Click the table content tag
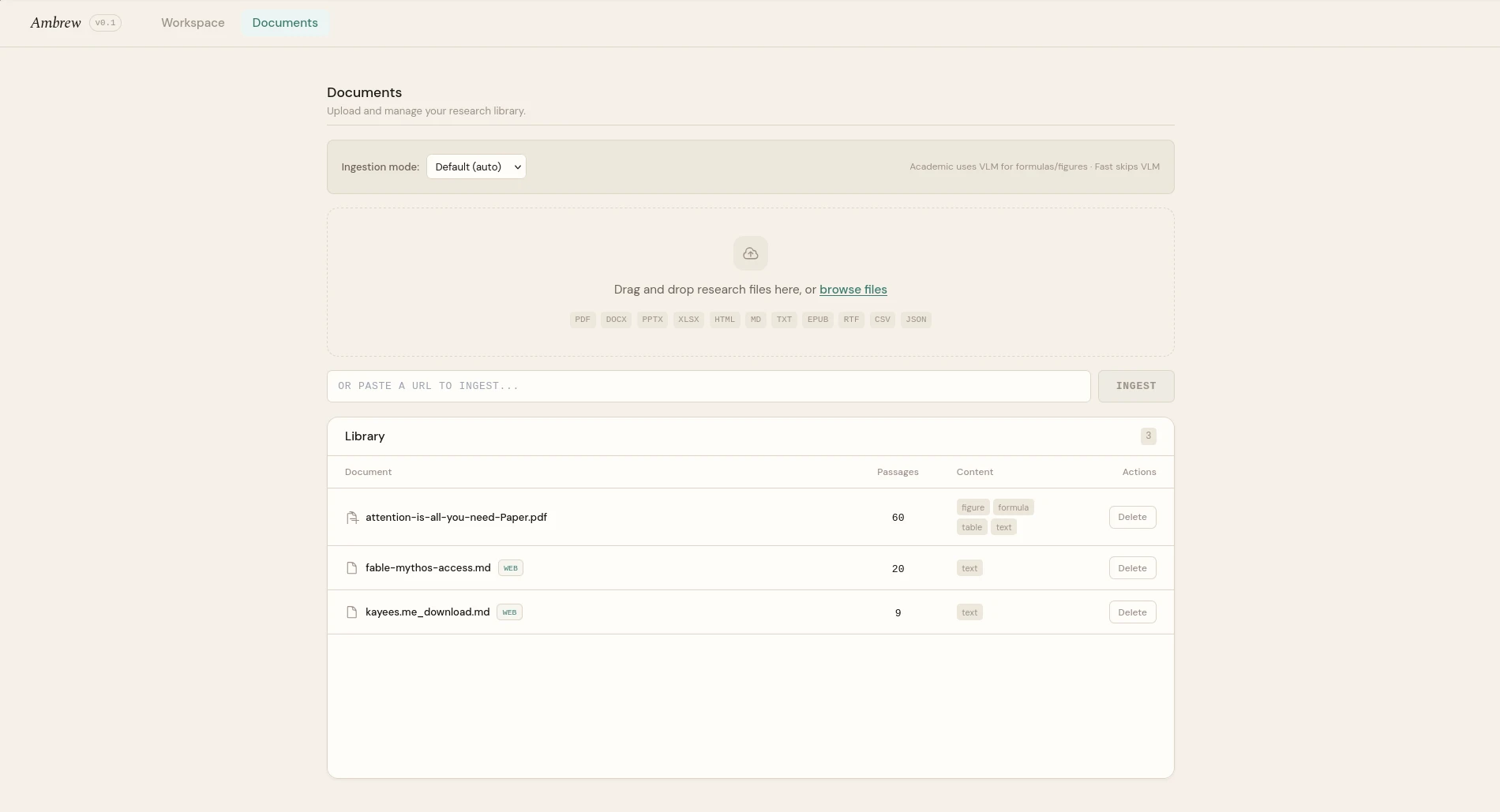The width and height of the screenshot is (1500, 812). tap(972, 527)
